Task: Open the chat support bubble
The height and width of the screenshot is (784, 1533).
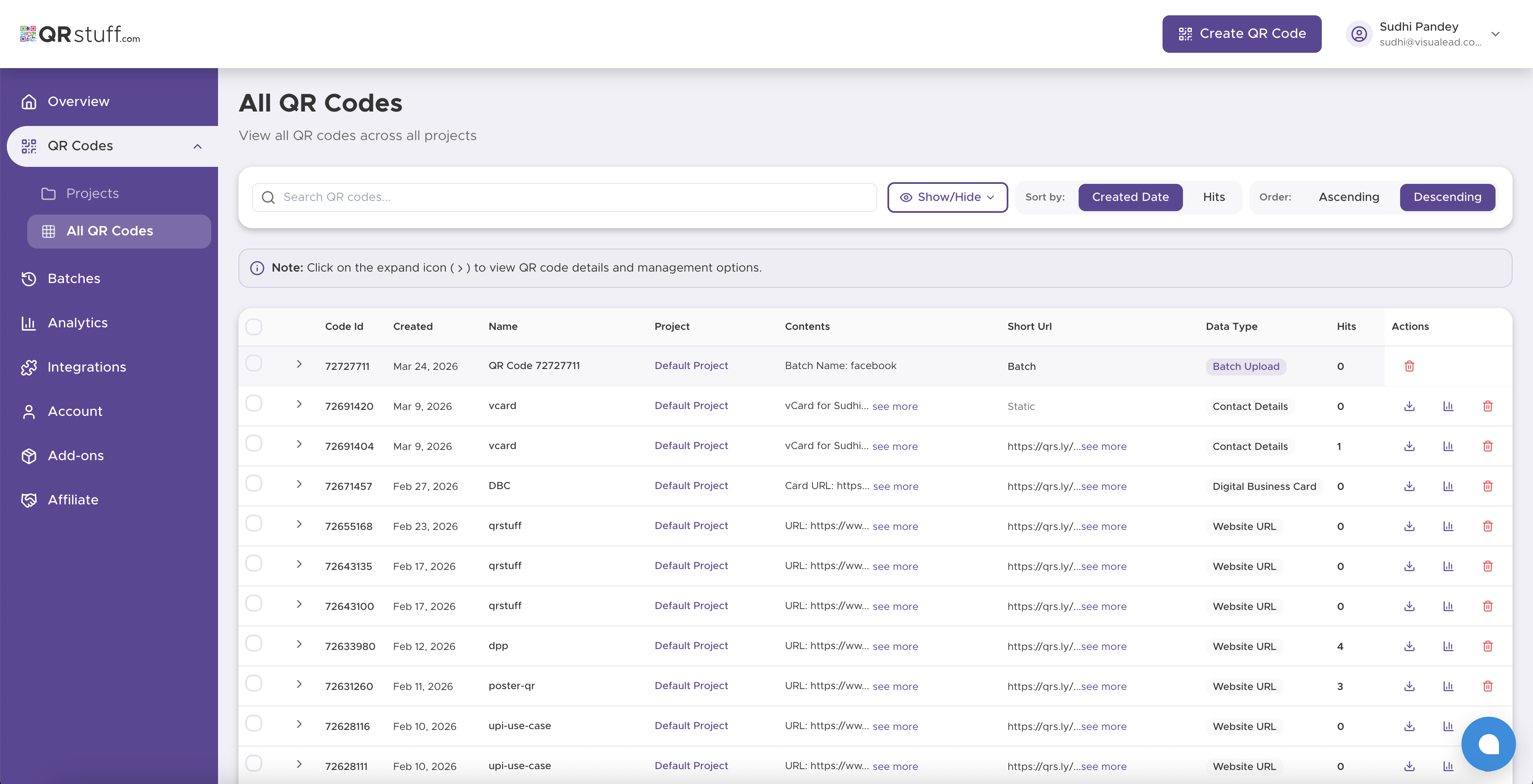Action: pos(1488,744)
